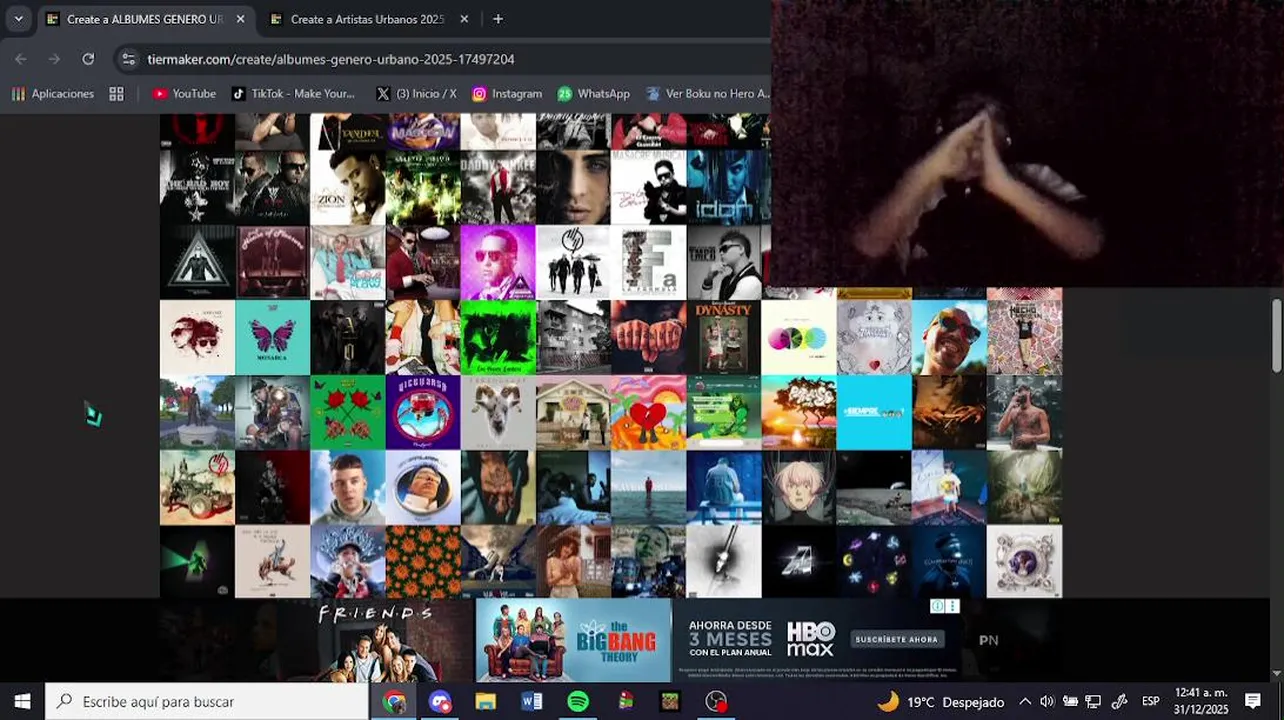Viewport: 1284px width, 720px height.
Task: Select the goat skull album cover
Action: (x=498, y=412)
